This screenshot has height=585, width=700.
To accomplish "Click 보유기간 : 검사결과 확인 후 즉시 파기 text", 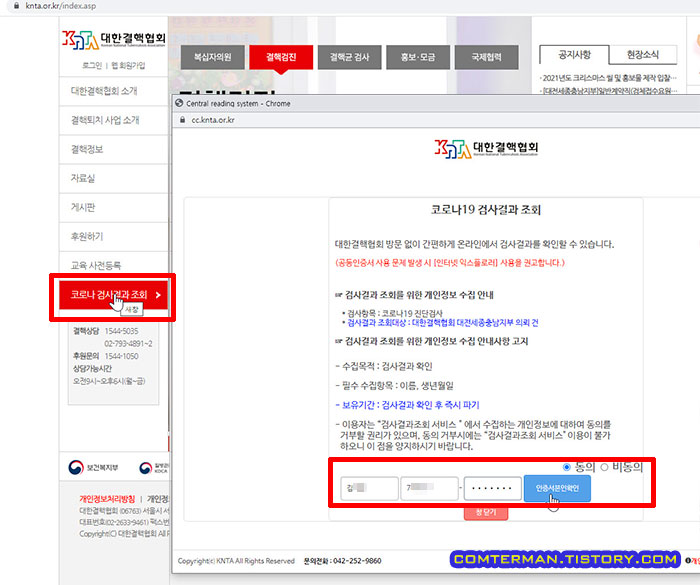I will click(408, 405).
